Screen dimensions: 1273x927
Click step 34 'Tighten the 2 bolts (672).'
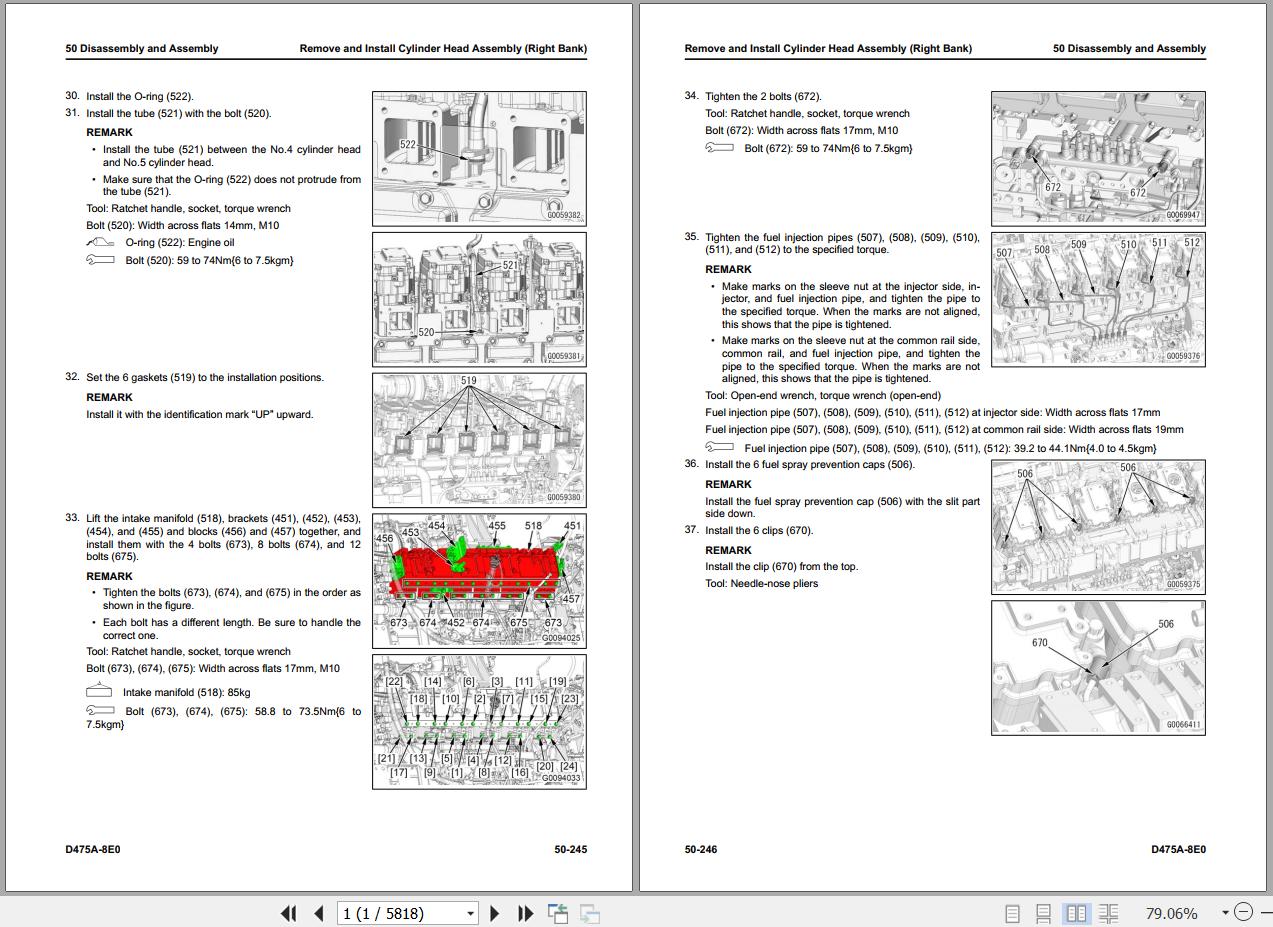click(753, 96)
